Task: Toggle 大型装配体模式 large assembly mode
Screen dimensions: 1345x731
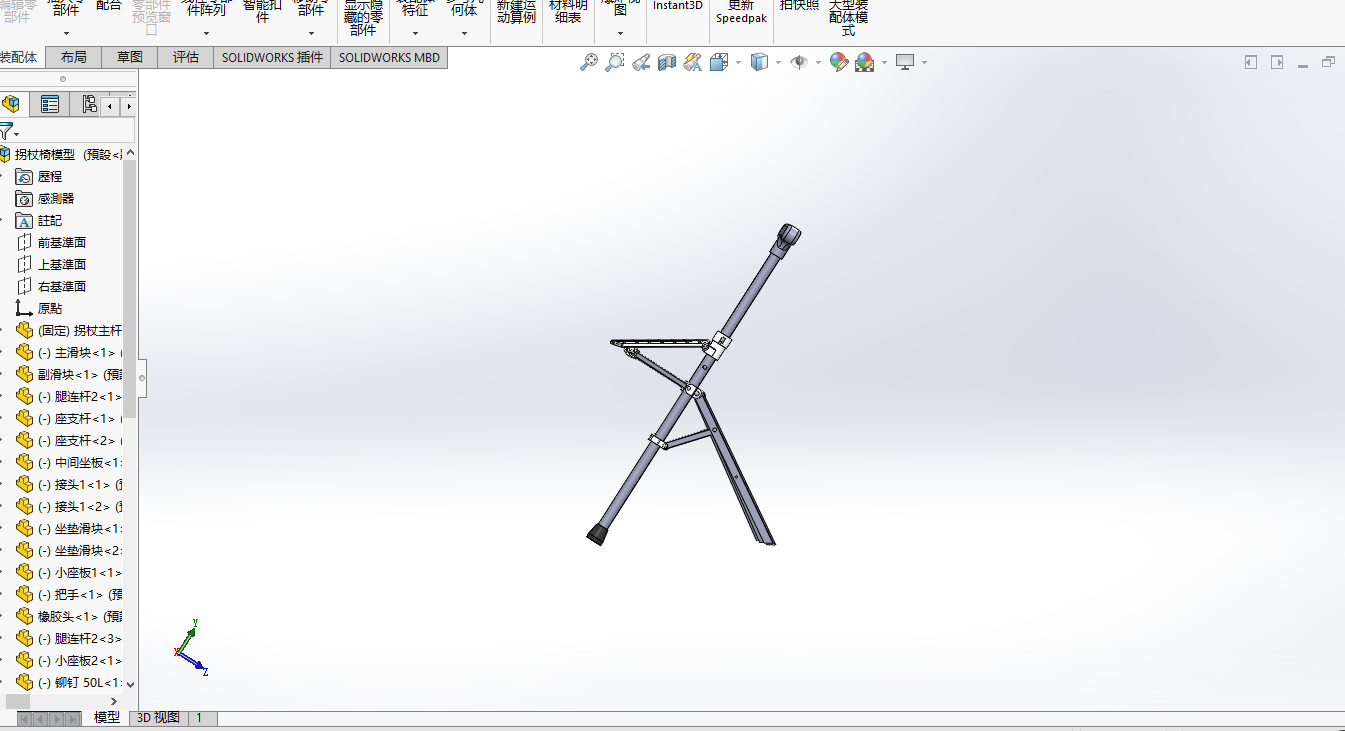Action: 848,17
